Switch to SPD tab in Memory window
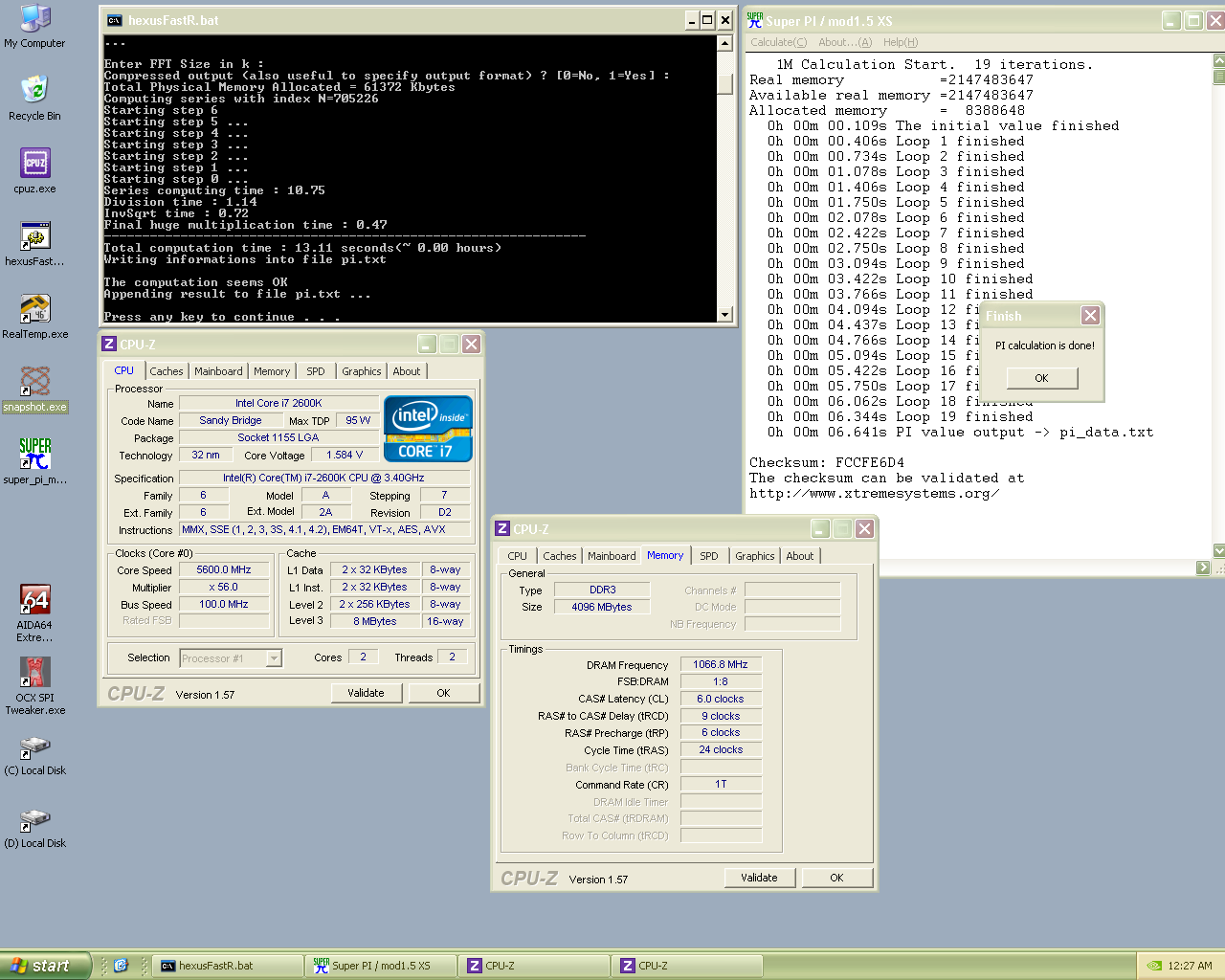 click(x=708, y=556)
